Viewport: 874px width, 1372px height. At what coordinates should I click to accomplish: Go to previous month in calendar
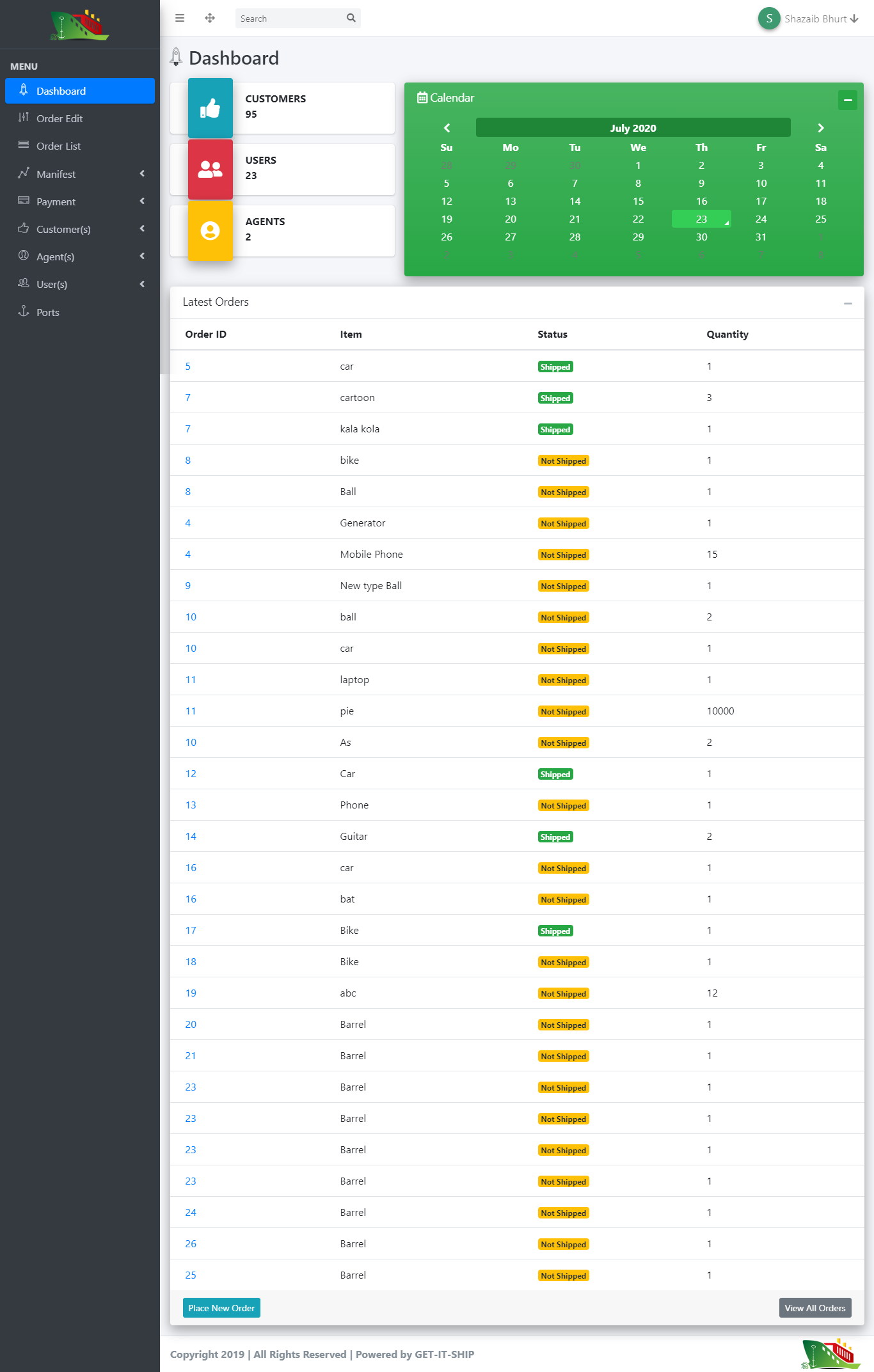[447, 128]
